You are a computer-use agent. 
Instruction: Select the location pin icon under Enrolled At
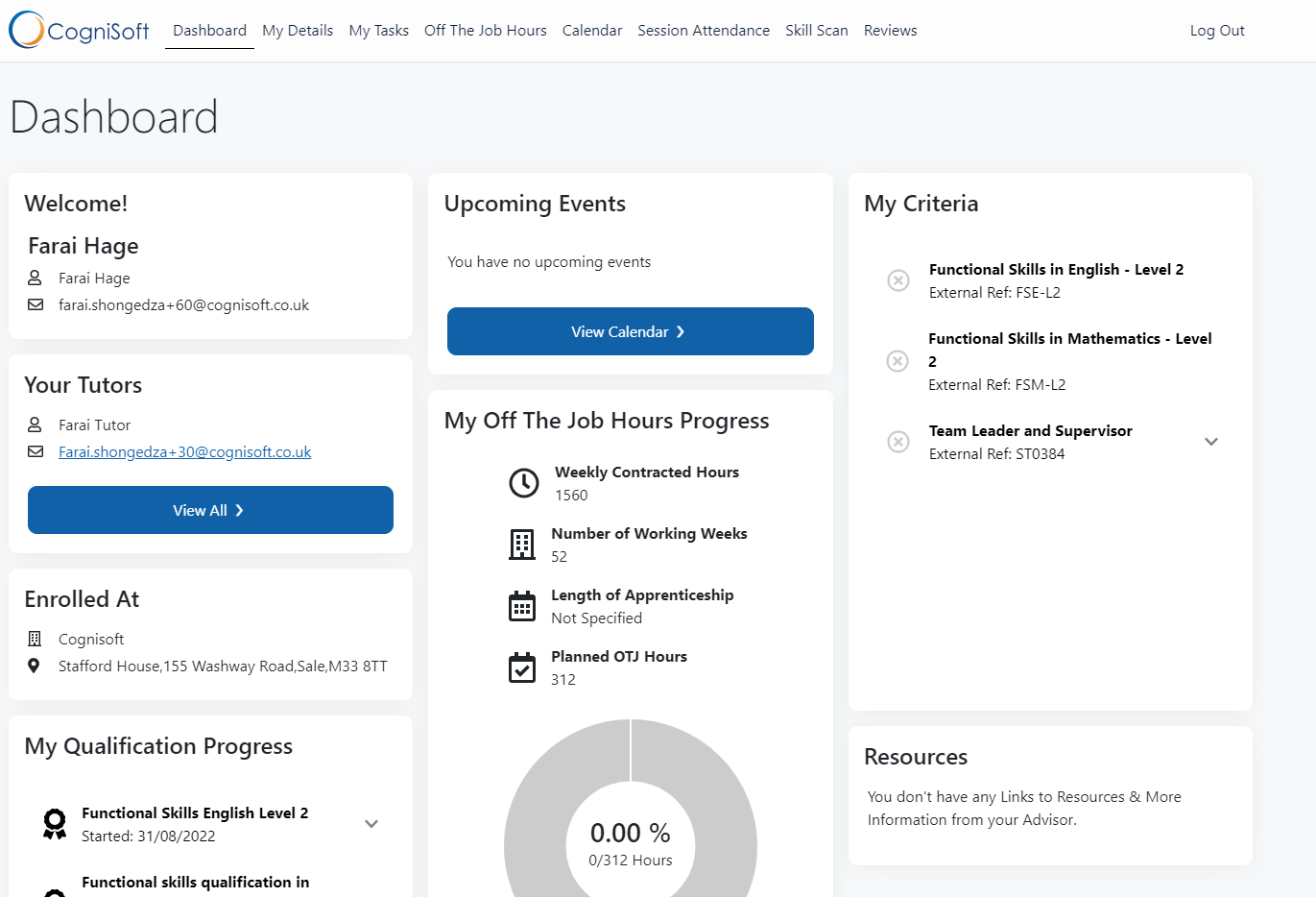(35, 666)
